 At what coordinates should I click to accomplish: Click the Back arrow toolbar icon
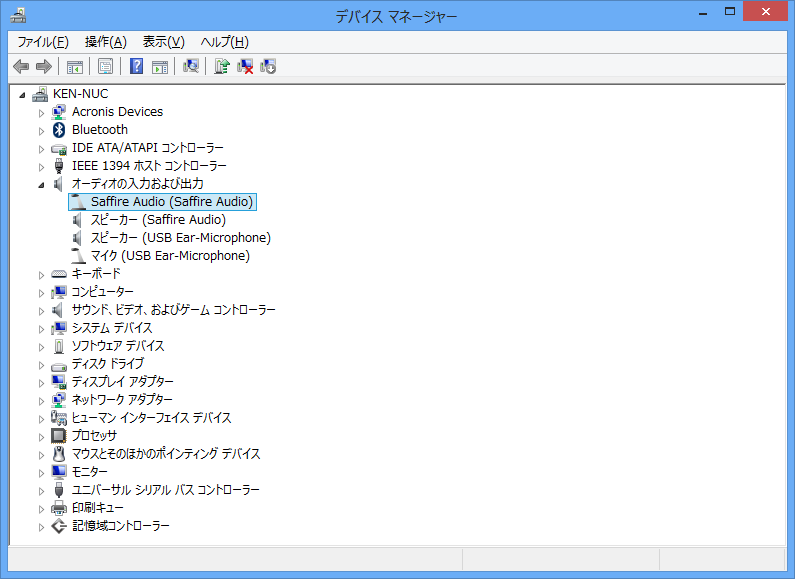(x=21, y=66)
